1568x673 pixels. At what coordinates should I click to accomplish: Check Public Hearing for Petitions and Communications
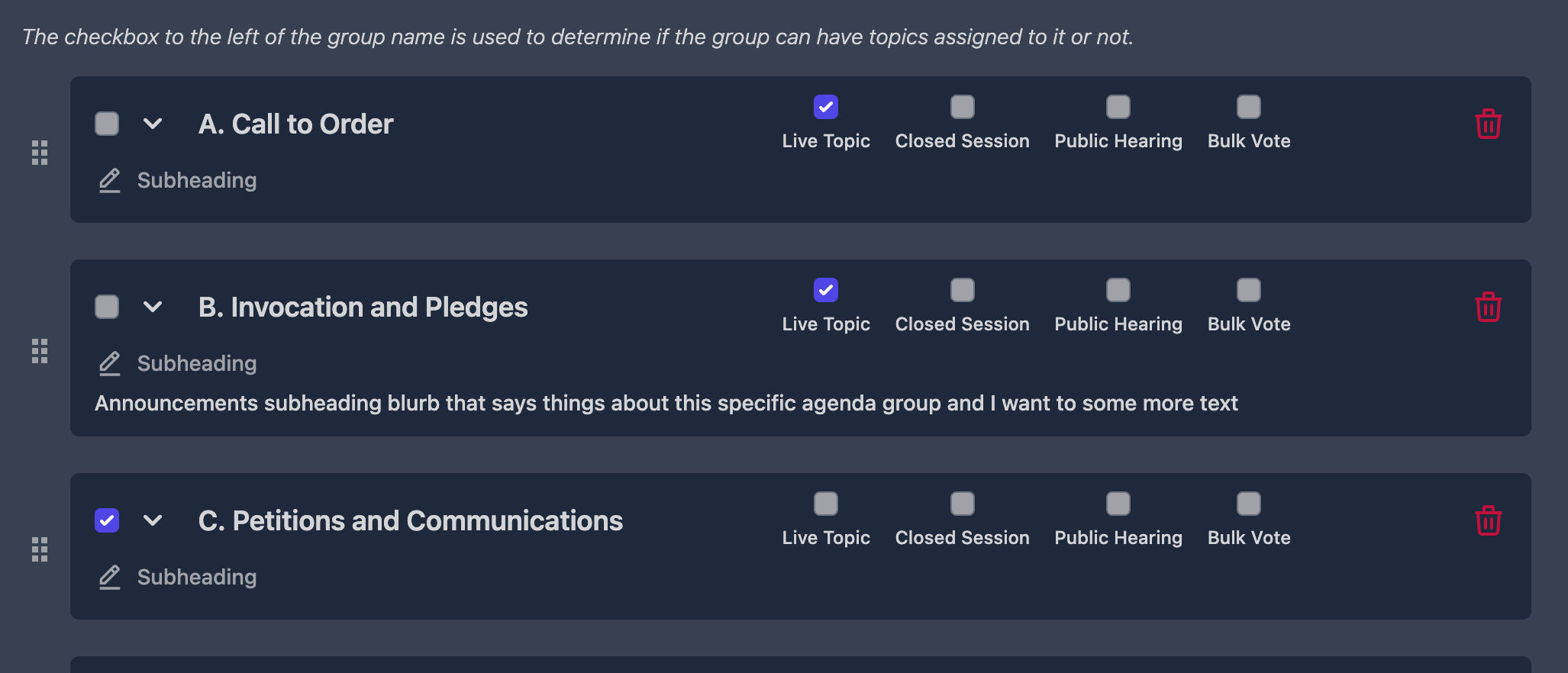coord(1118,504)
